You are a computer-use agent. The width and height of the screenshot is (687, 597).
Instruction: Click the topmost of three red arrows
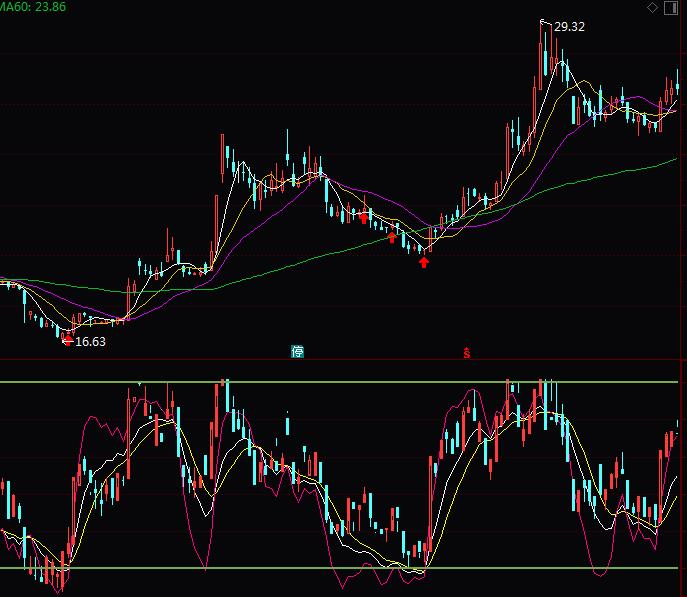[x=363, y=218]
